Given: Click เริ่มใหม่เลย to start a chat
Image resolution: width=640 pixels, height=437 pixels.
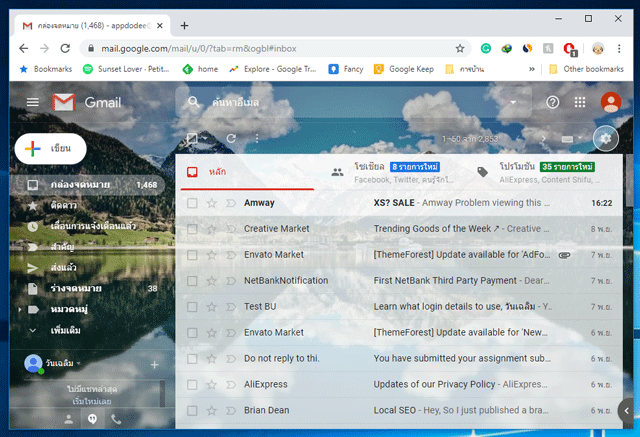Looking at the screenshot, I should pos(92,402).
